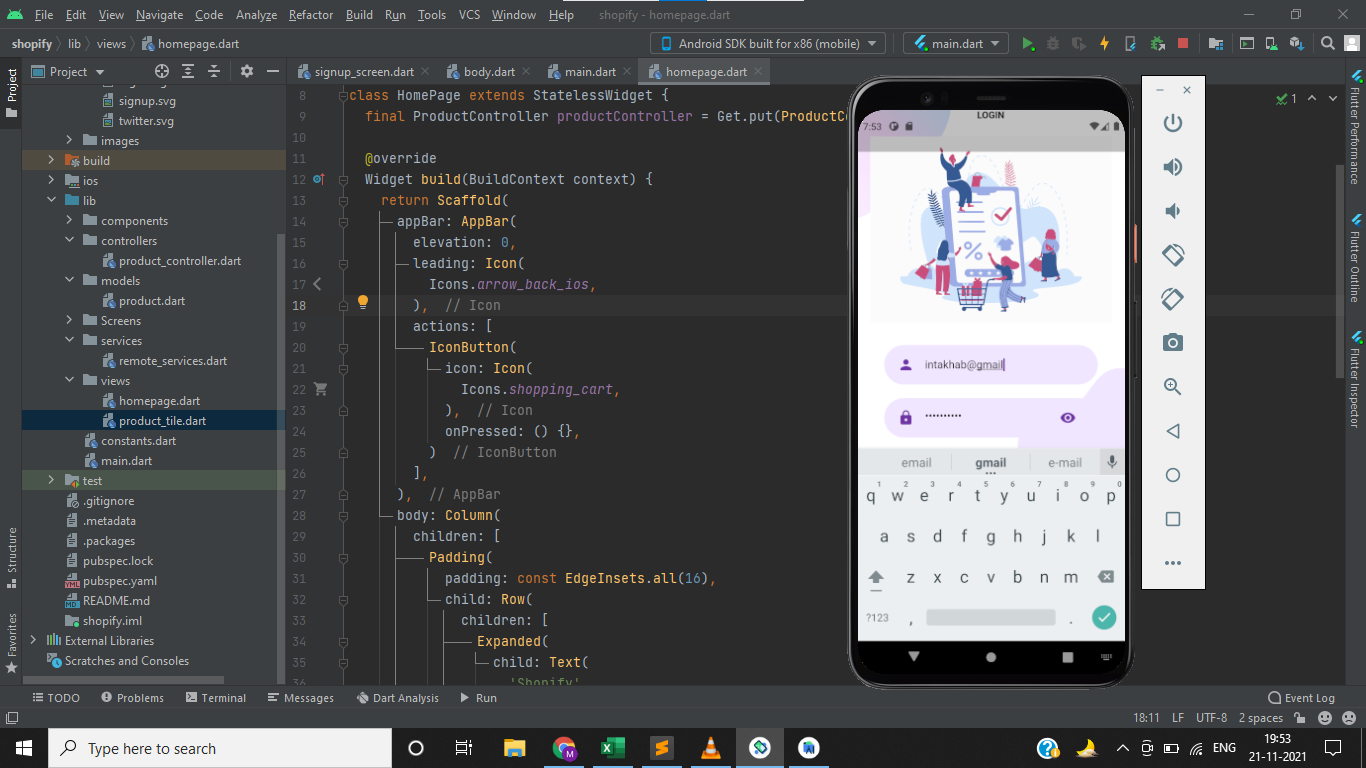
Task: Stop the running app with the red square
Action: tap(1182, 43)
